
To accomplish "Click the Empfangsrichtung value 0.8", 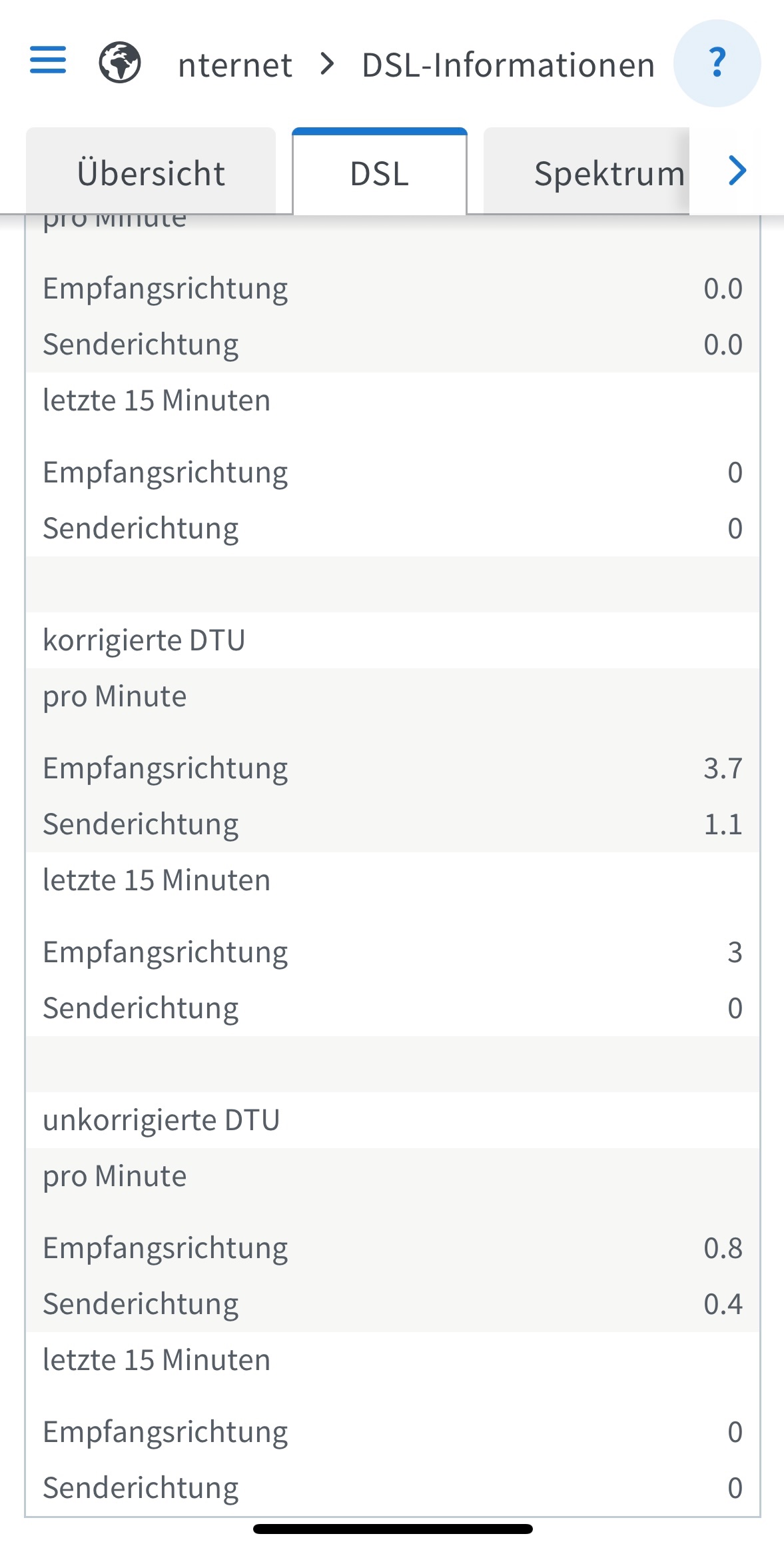I will coord(723,1248).
